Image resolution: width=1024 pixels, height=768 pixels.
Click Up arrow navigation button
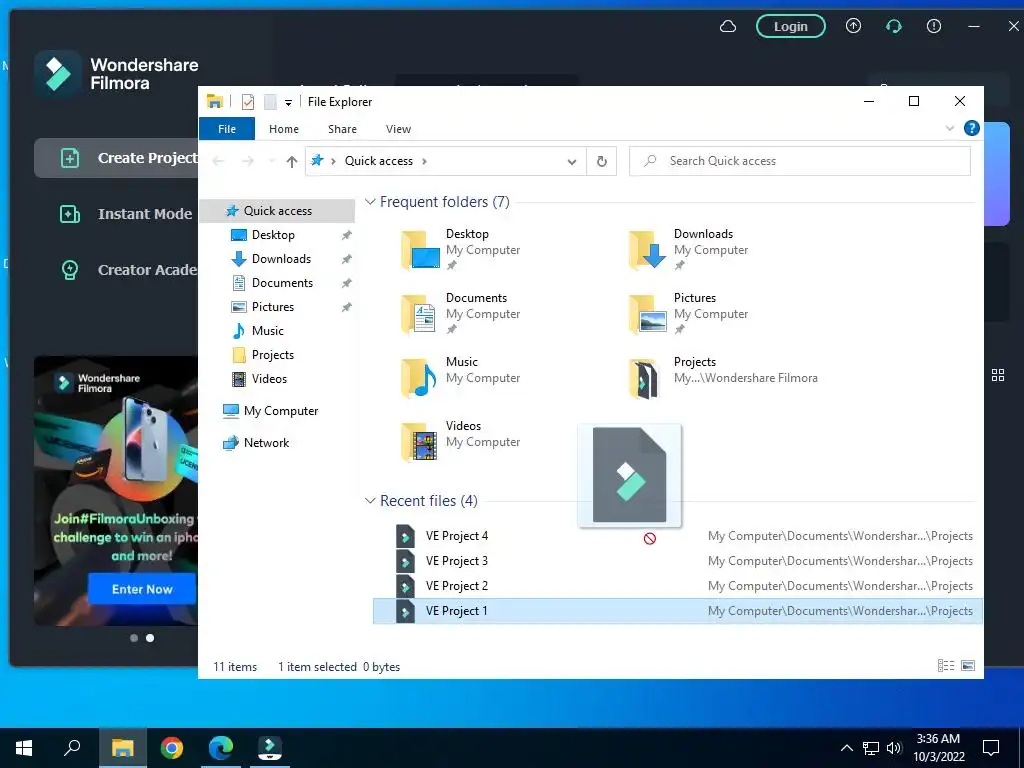tap(292, 161)
